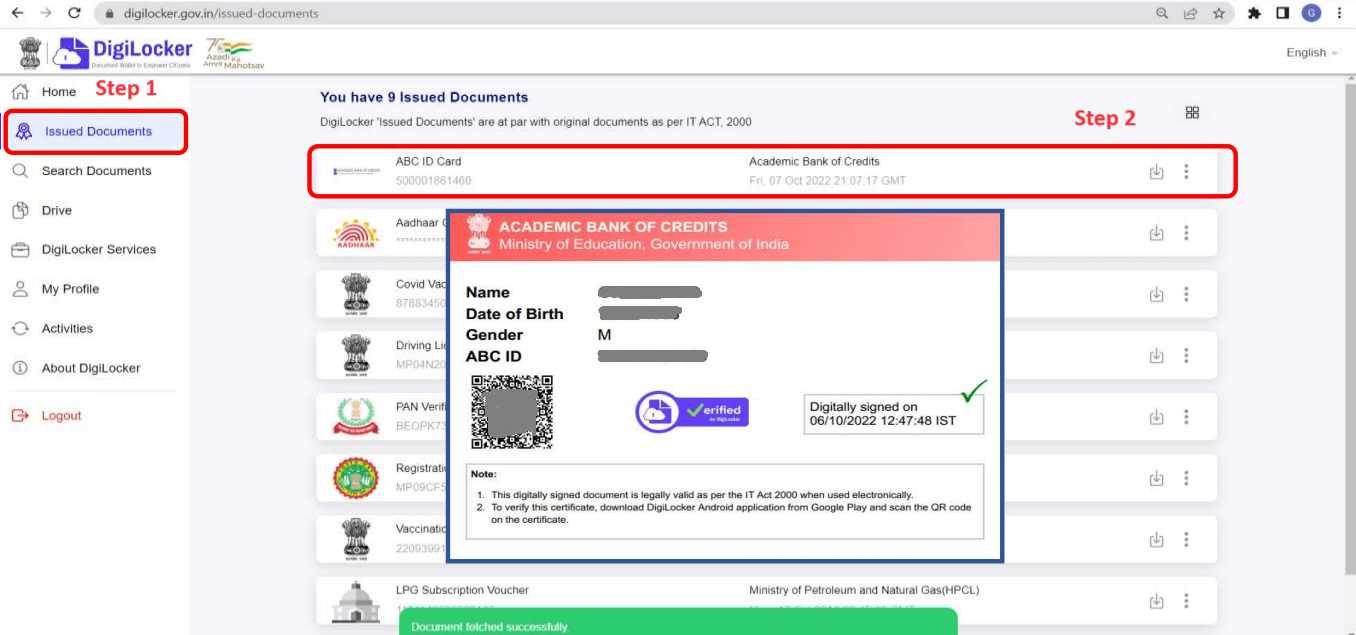
Task: Click the QR code on the ABC certificate
Action: [513, 413]
